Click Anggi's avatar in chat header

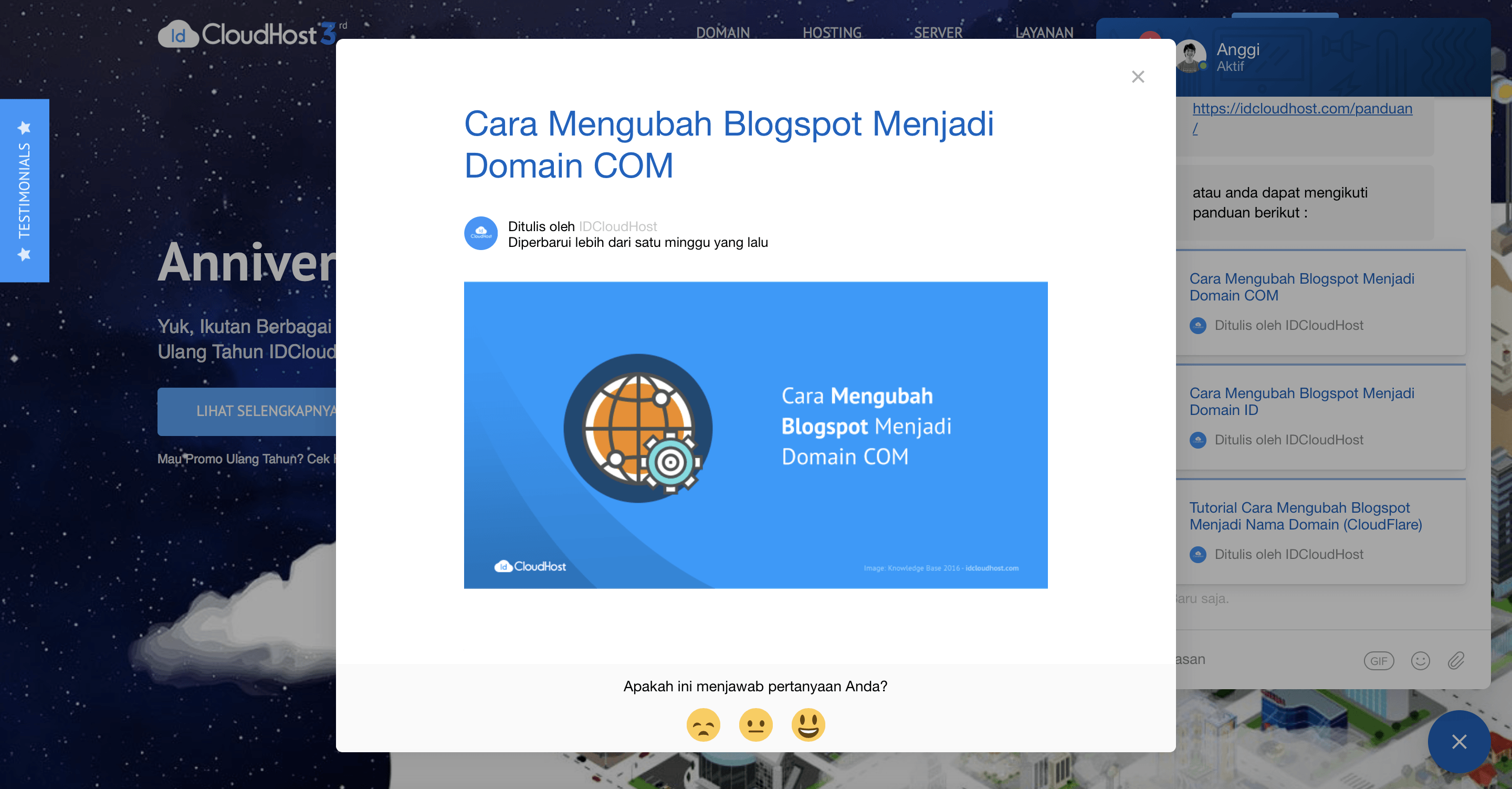tap(1190, 56)
